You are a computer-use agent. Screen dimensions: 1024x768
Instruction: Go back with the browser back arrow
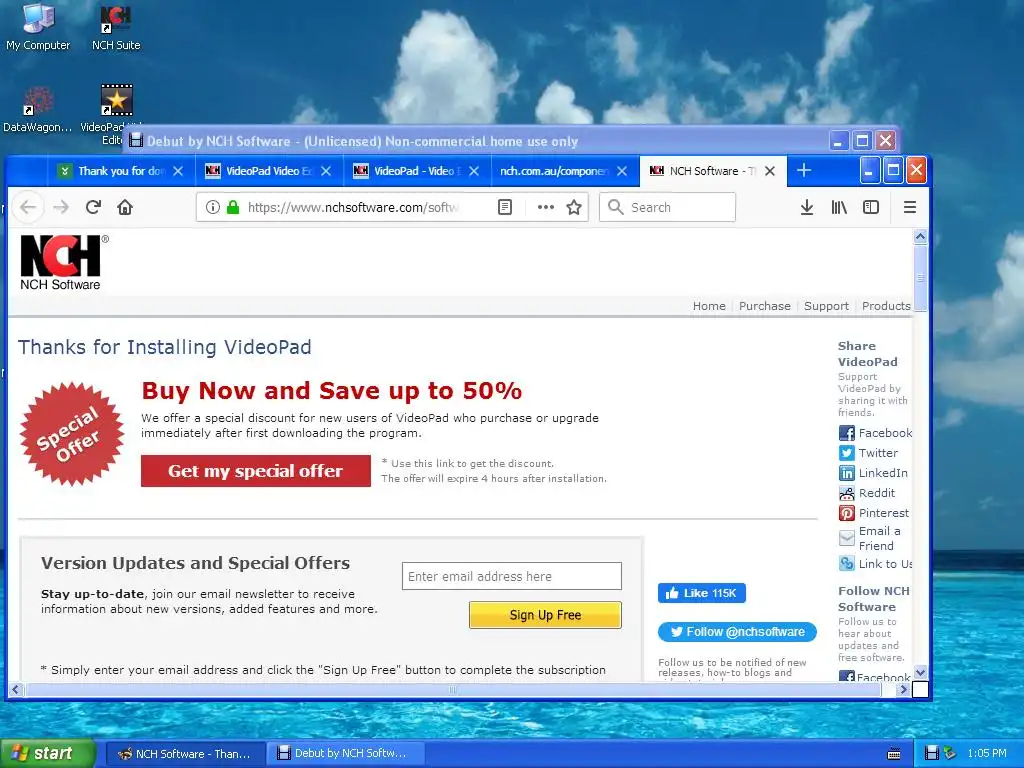[x=28, y=207]
